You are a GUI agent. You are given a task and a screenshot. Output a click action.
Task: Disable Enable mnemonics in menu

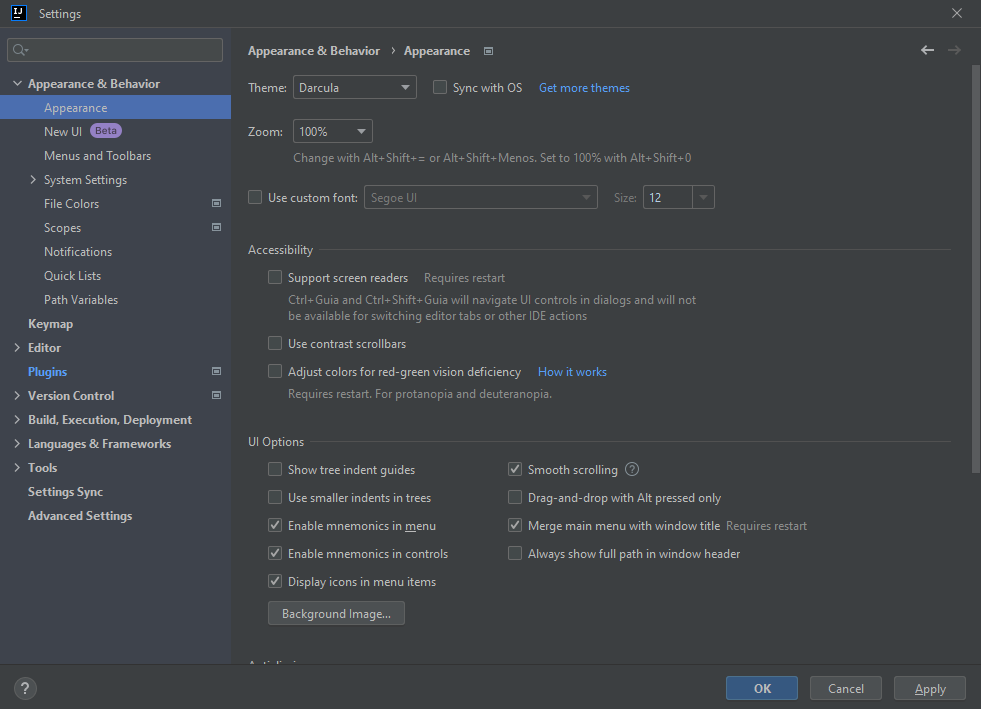click(275, 526)
